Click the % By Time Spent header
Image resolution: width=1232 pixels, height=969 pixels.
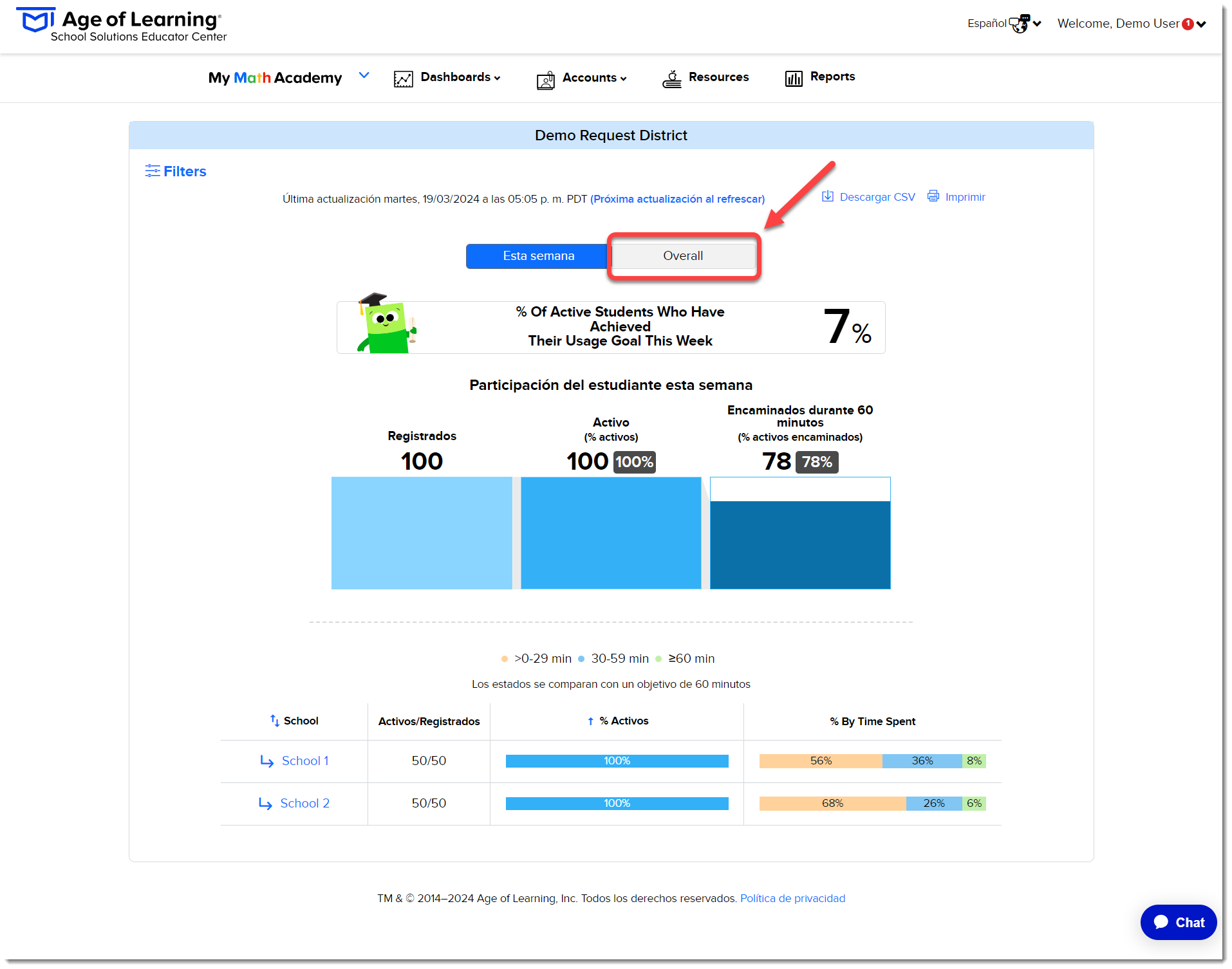tap(872, 721)
